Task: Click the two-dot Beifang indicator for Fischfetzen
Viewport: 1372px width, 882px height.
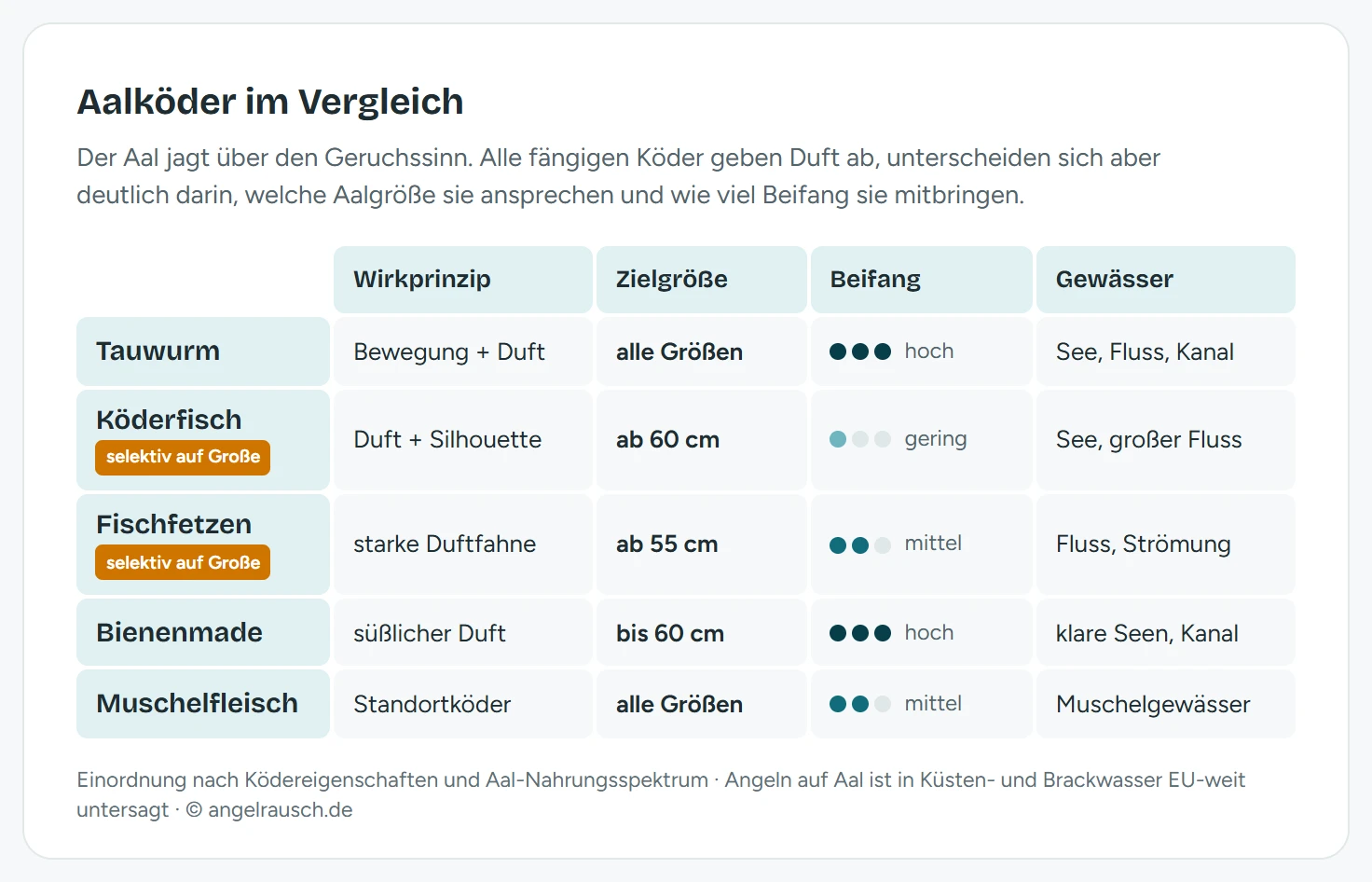Action: click(860, 544)
